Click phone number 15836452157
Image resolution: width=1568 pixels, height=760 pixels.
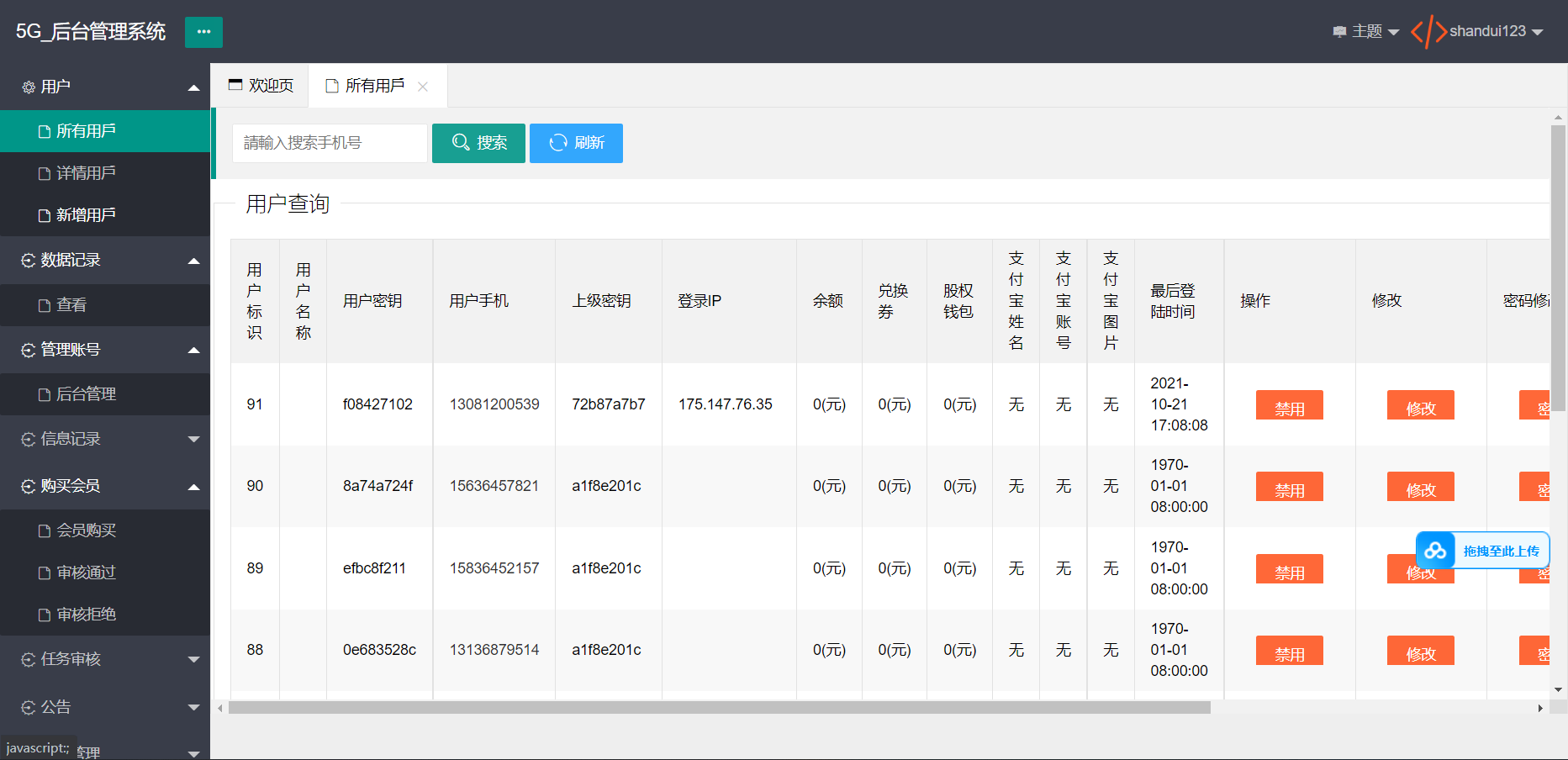coord(494,568)
